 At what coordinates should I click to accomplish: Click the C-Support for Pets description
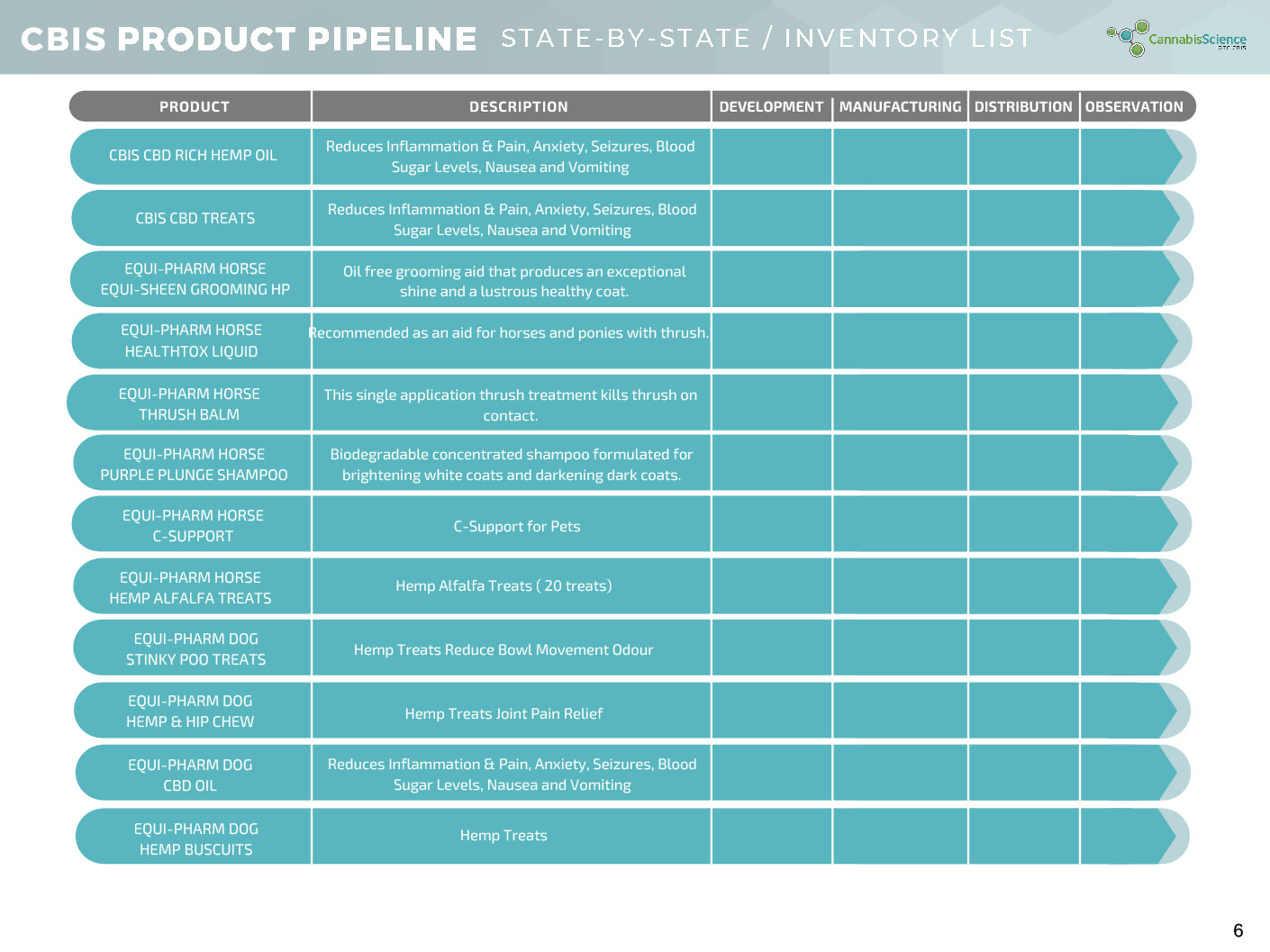pos(517,526)
